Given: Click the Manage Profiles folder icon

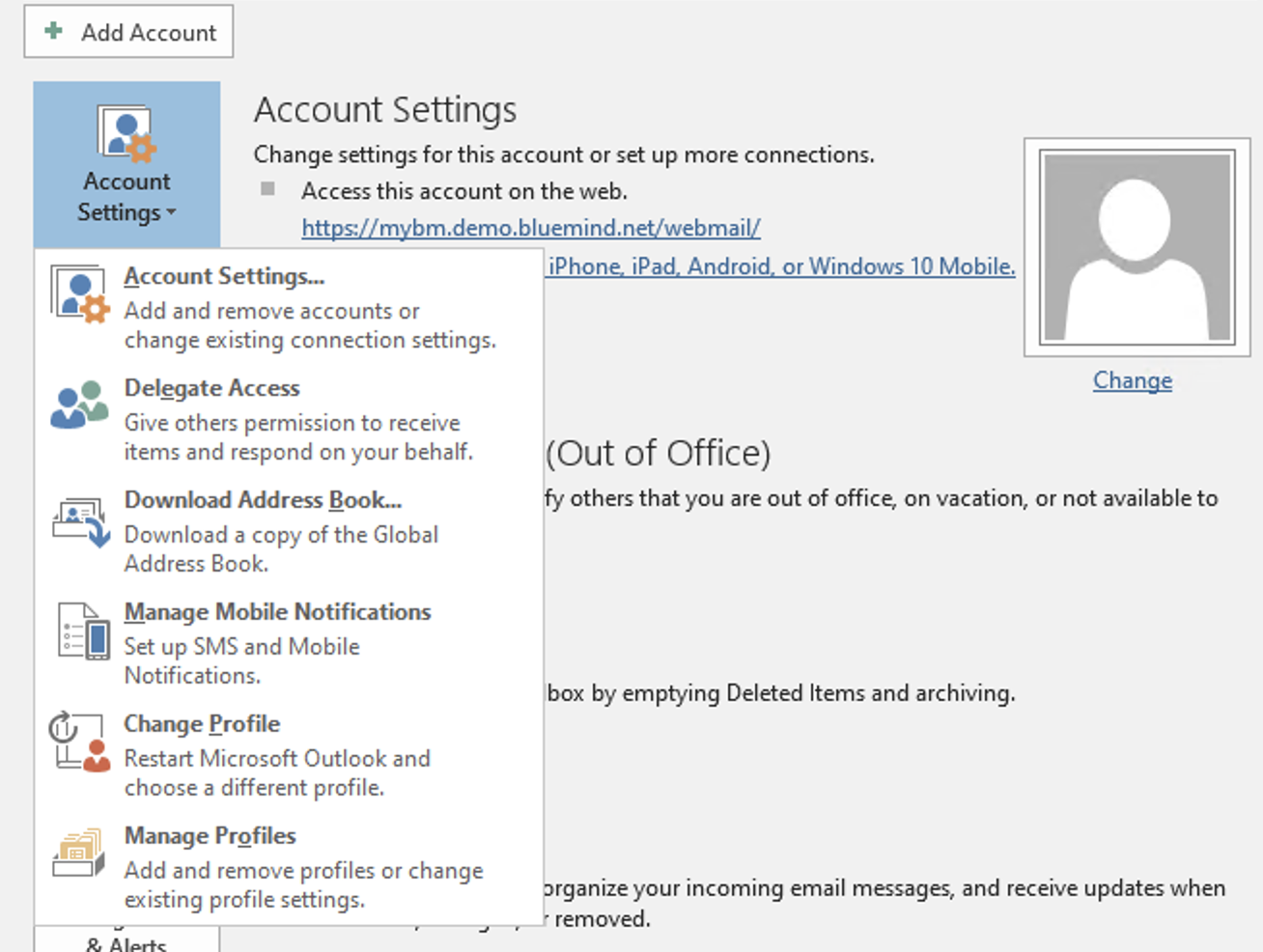Looking at the screenshot, I should pyautogui.click(x=79, y=853).
